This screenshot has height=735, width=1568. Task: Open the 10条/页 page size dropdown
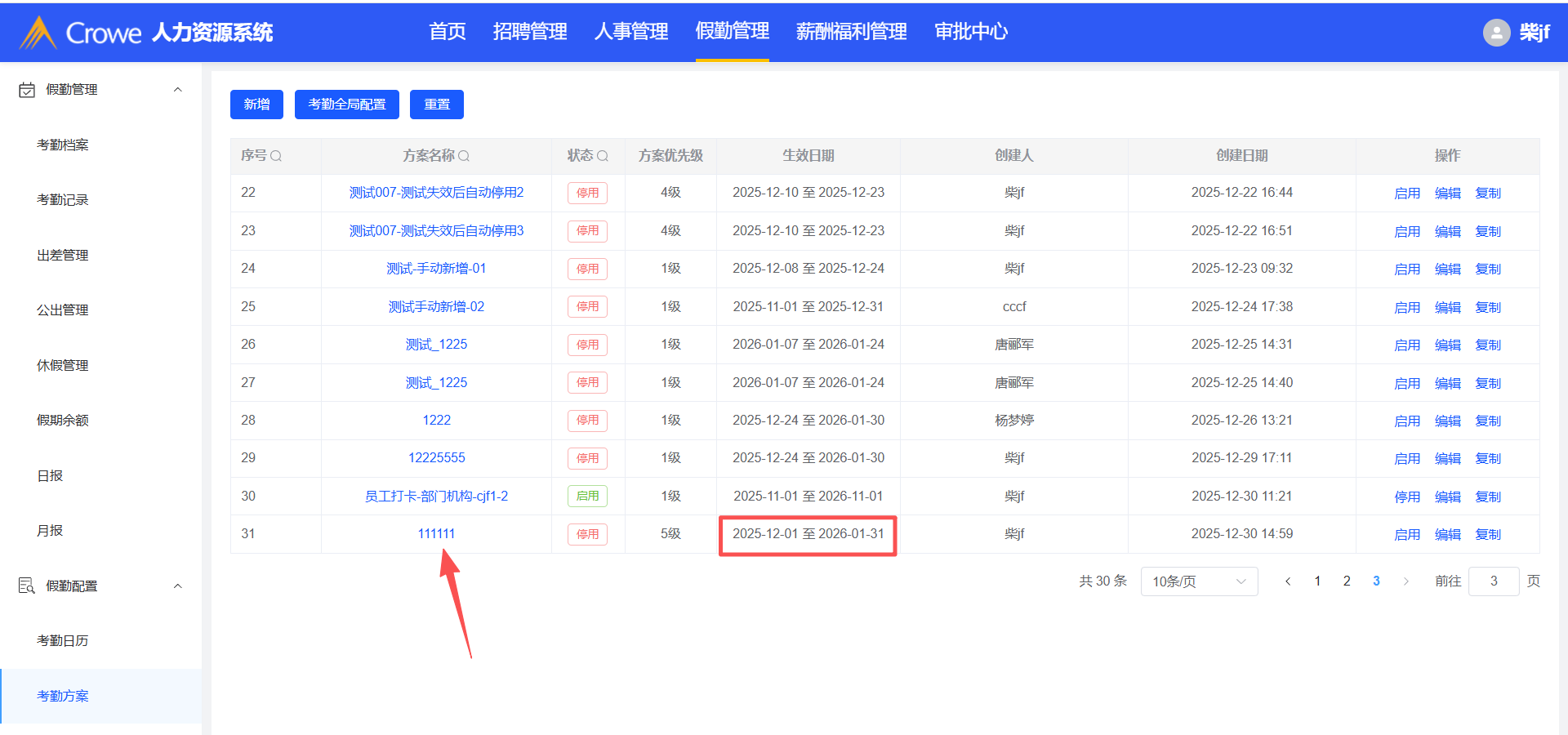point(1199,581)
